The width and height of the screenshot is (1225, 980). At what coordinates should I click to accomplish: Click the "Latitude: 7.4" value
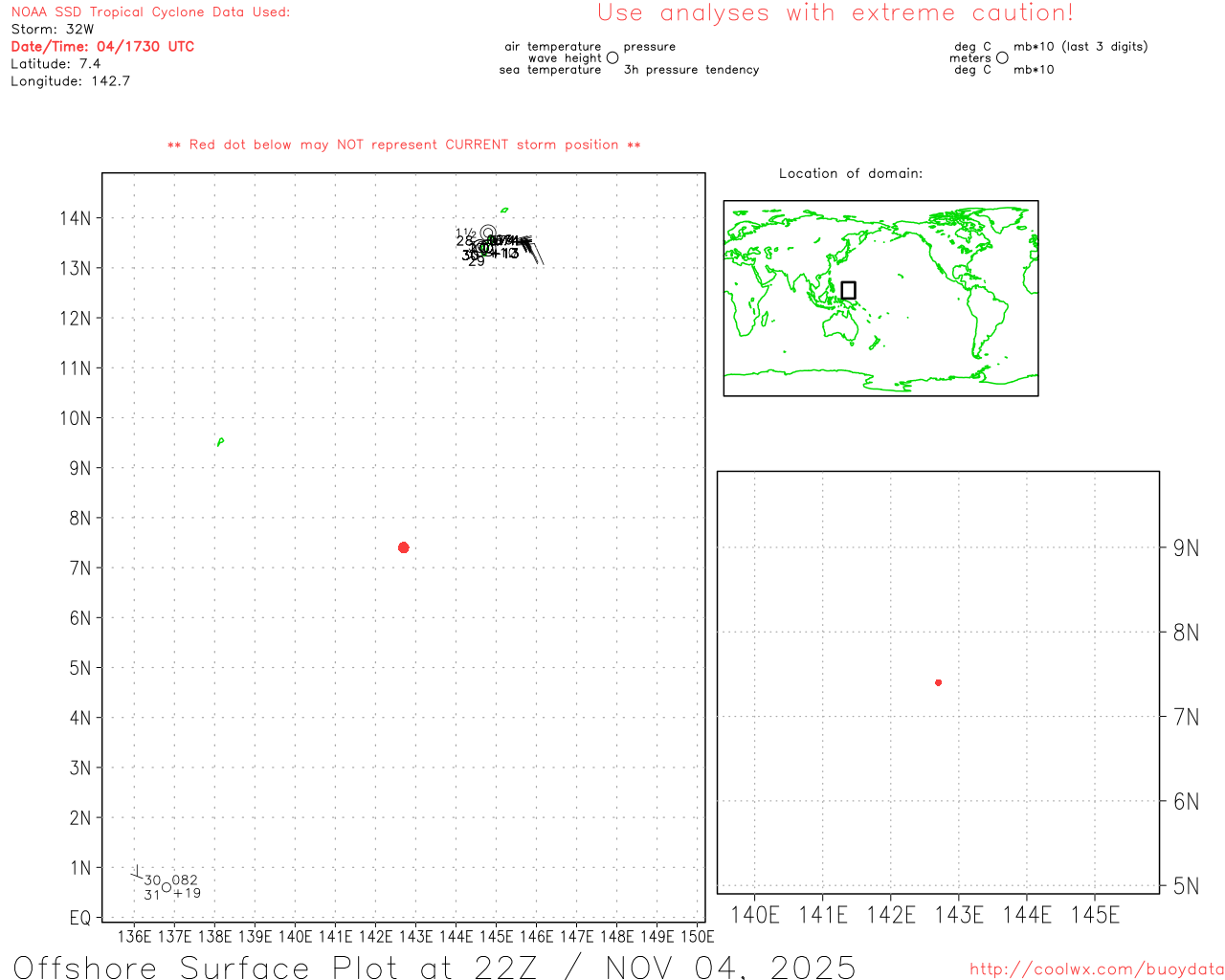(x=56, y=64)
